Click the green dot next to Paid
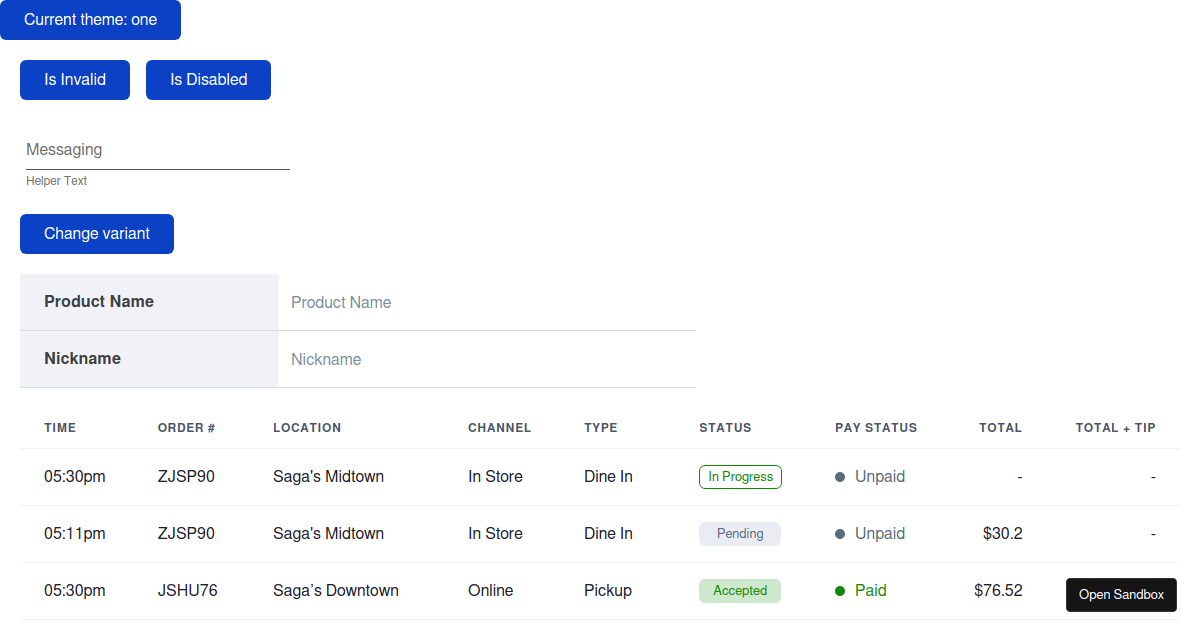 tap(840, 591)
